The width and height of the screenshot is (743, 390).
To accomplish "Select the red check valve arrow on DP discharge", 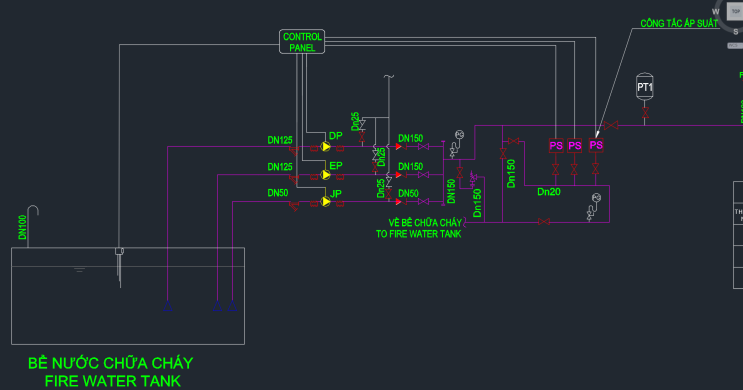I will point(399,147).
